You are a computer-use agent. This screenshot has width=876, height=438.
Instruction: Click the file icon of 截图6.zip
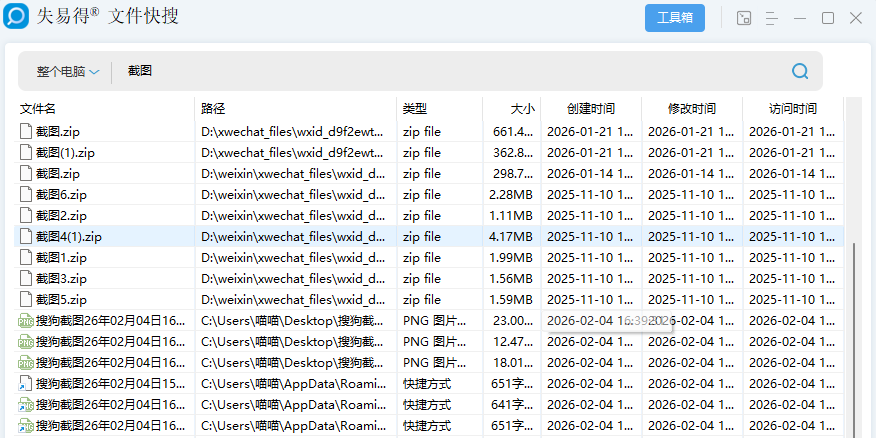click(x=26, y=194)
